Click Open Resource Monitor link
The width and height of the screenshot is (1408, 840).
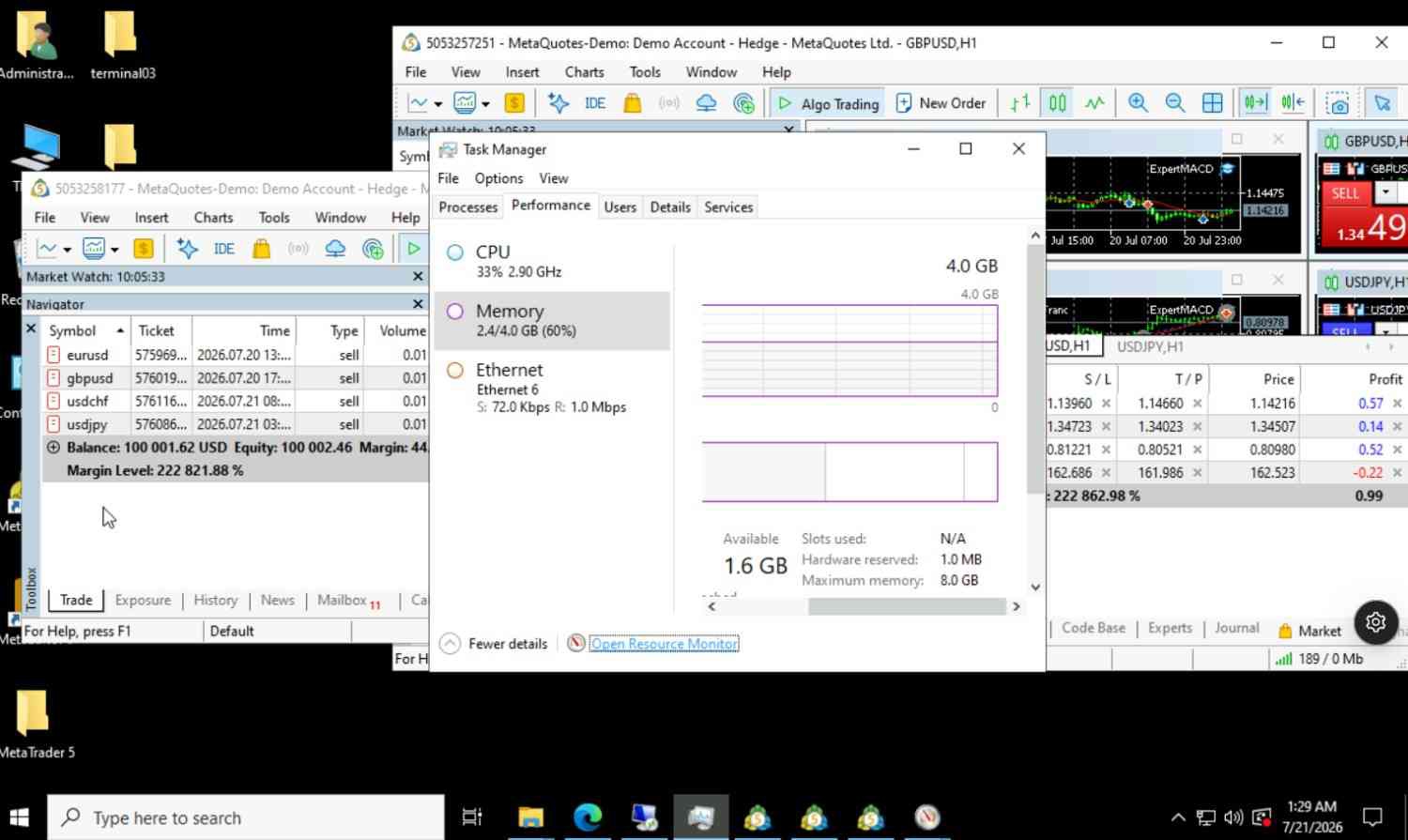pyautogui.click(x=664, y=644)
